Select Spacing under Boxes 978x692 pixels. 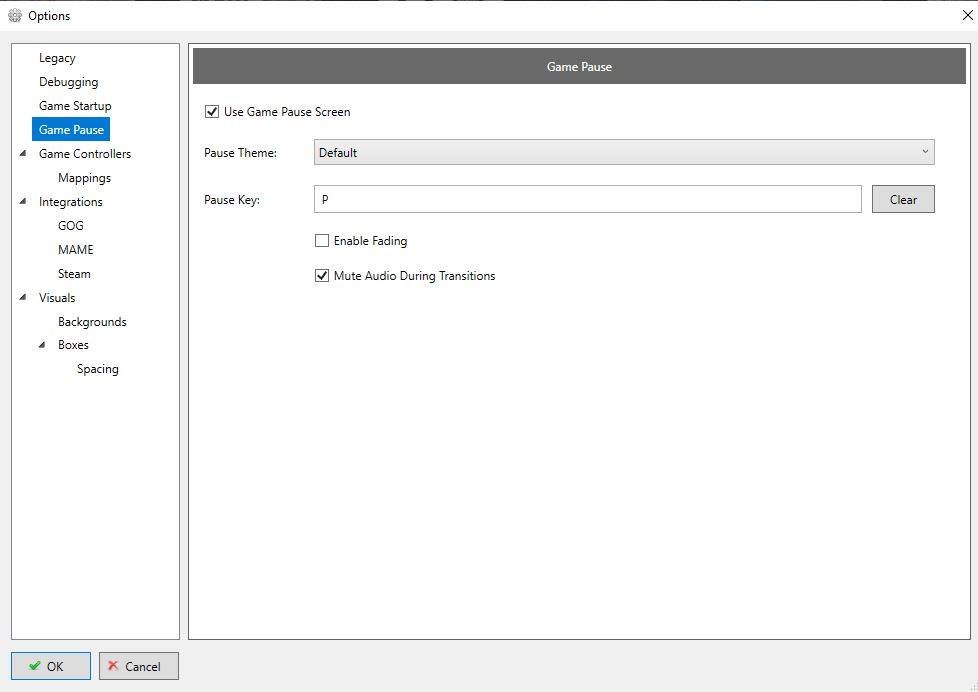[98, 369]
